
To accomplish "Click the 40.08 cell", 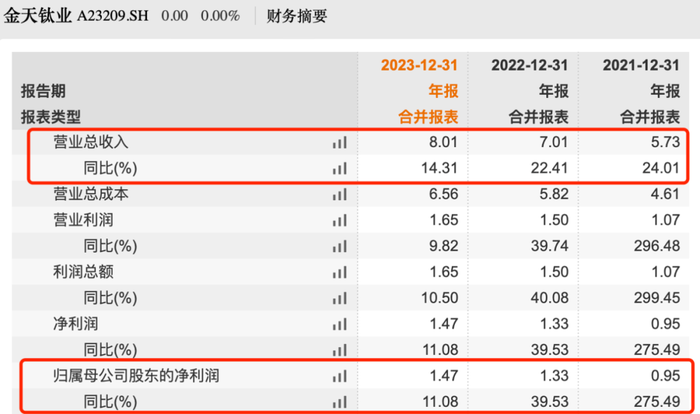I will [x=550, y=298].
